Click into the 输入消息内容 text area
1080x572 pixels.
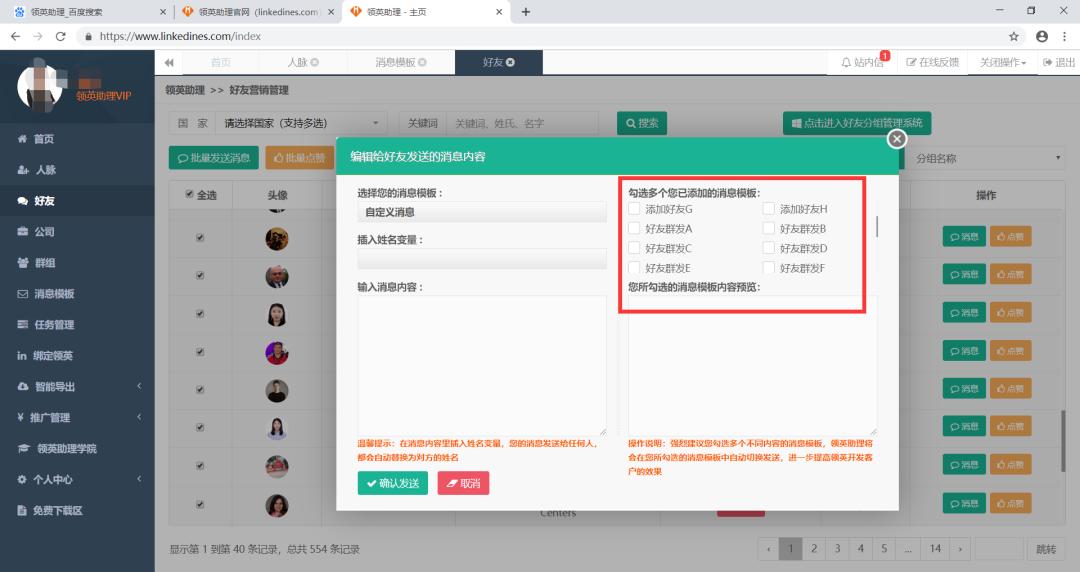[481, 365]
